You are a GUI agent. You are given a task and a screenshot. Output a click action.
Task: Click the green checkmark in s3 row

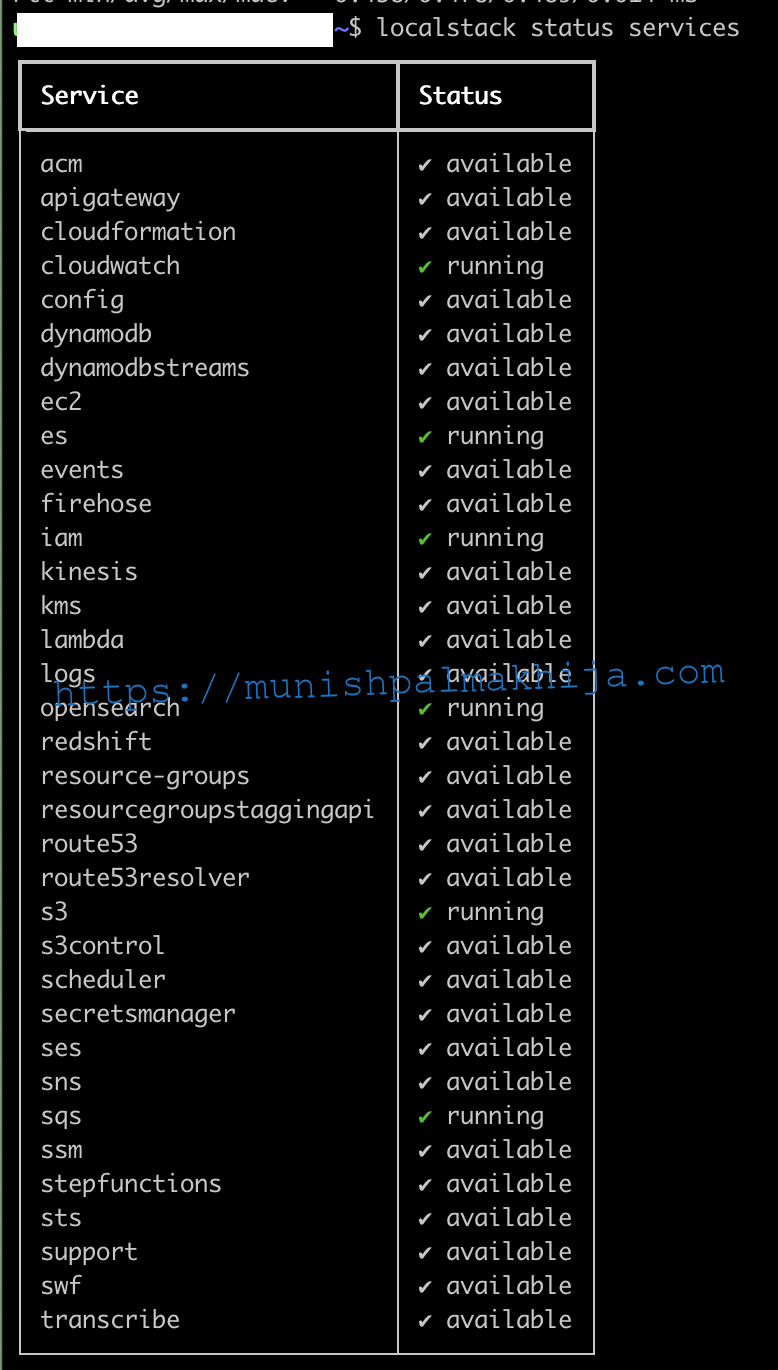click(x=425, y=912)
